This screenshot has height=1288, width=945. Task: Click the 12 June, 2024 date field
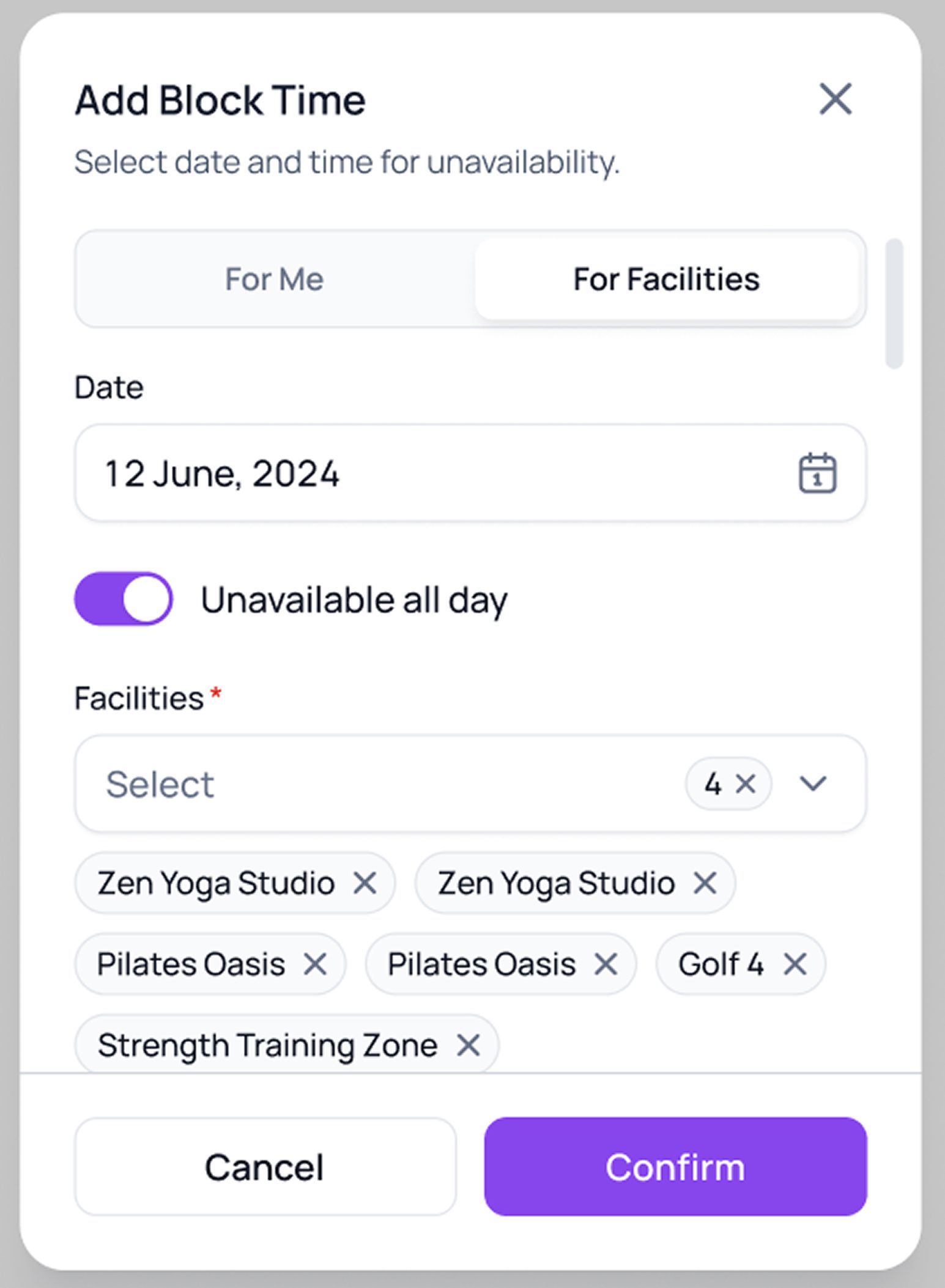[428, 473]
